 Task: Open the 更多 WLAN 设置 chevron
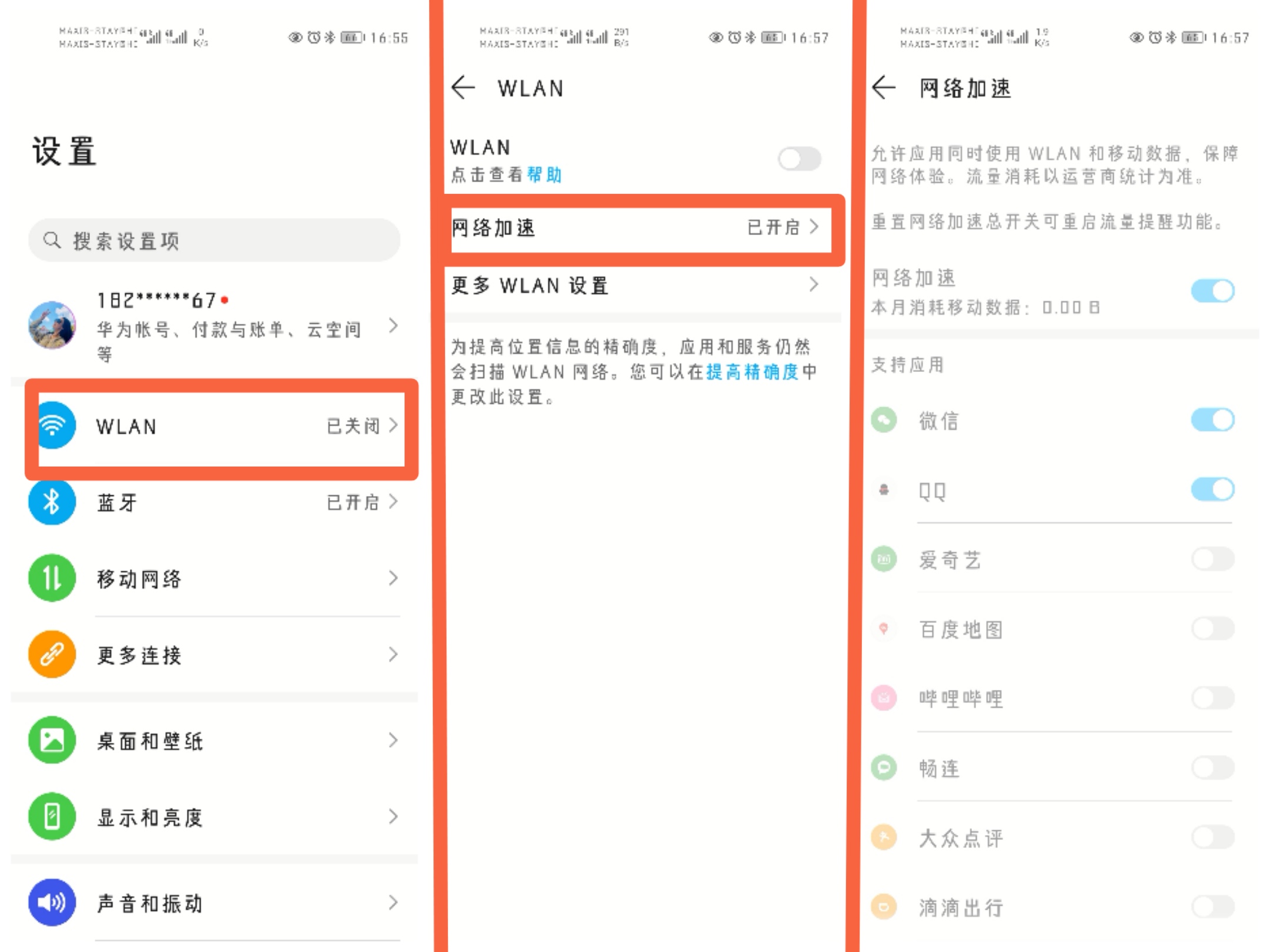pyautogui.click(x=814, y=285)
